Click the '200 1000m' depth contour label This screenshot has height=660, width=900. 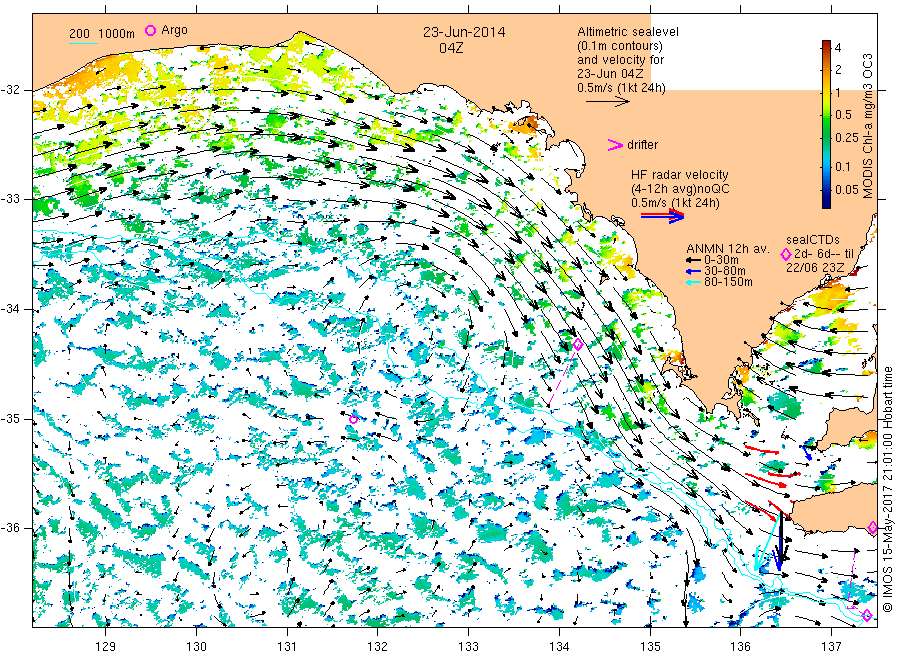[x=102, y=34]
